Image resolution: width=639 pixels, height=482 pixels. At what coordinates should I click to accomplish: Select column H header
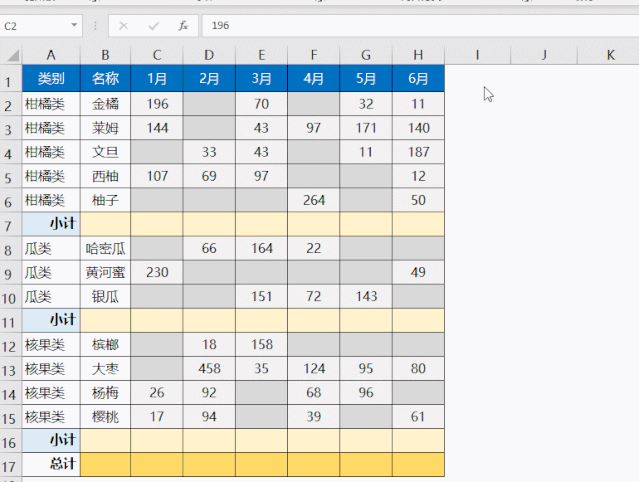click(x=418, y=55)
